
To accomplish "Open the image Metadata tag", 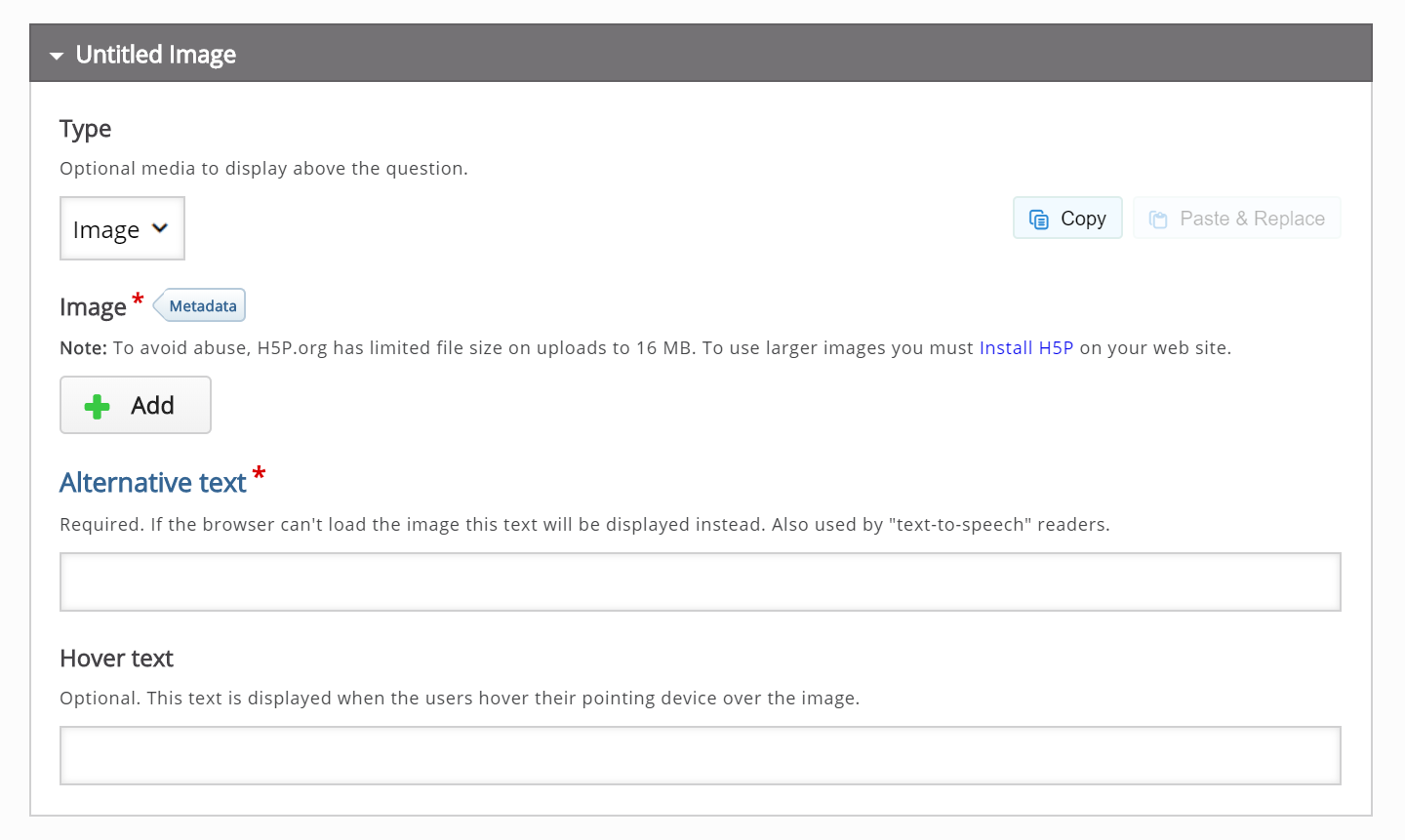I will click(200, 305).
